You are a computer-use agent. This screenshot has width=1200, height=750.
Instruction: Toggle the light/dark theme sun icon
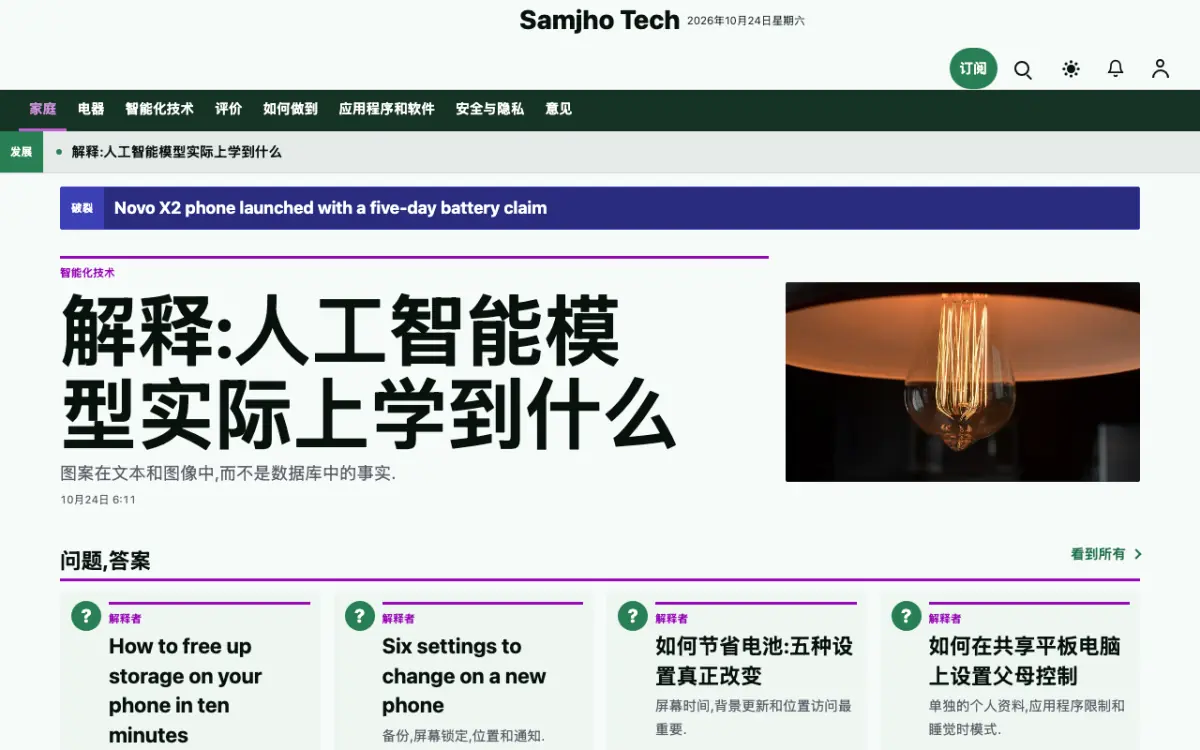[1071, 69]
